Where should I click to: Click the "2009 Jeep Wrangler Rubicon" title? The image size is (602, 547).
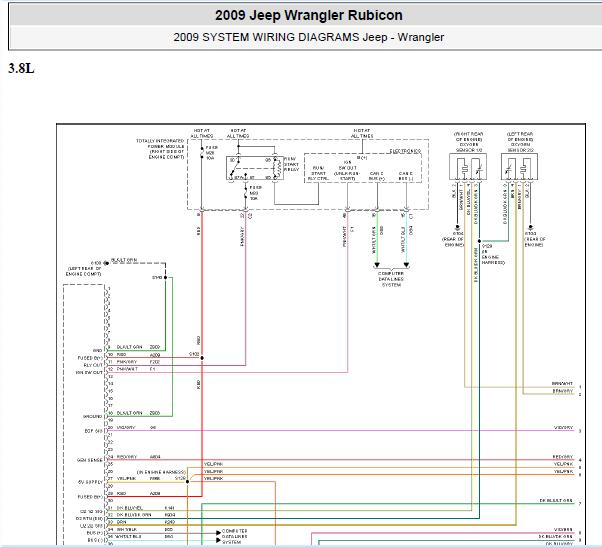(309, 15)
